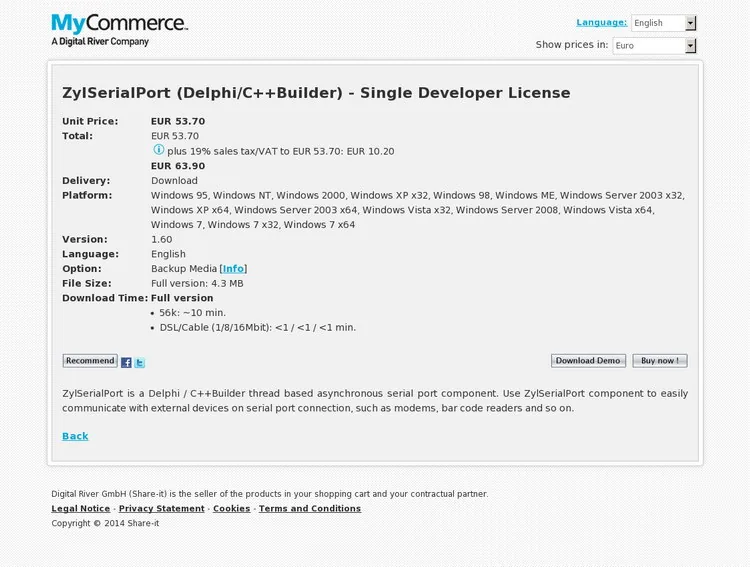Share on Facebook icon
This screenshot has width=750, height=567.
click(x=126, y=363)
